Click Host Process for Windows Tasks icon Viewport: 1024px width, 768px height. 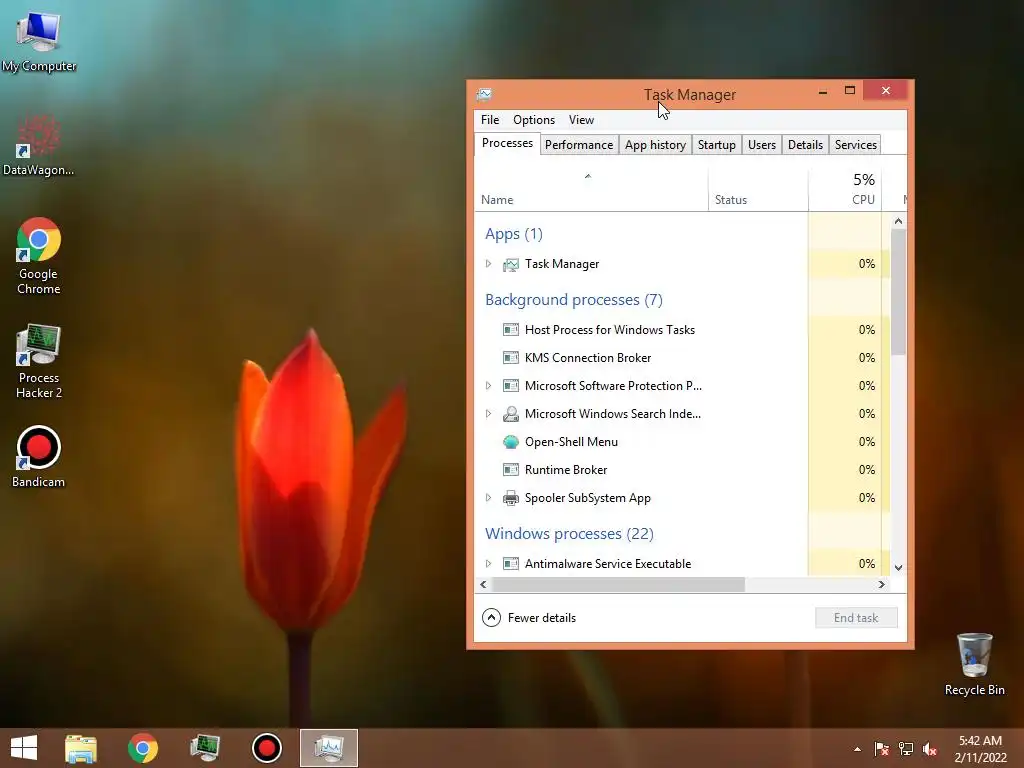tap(511, 330)
